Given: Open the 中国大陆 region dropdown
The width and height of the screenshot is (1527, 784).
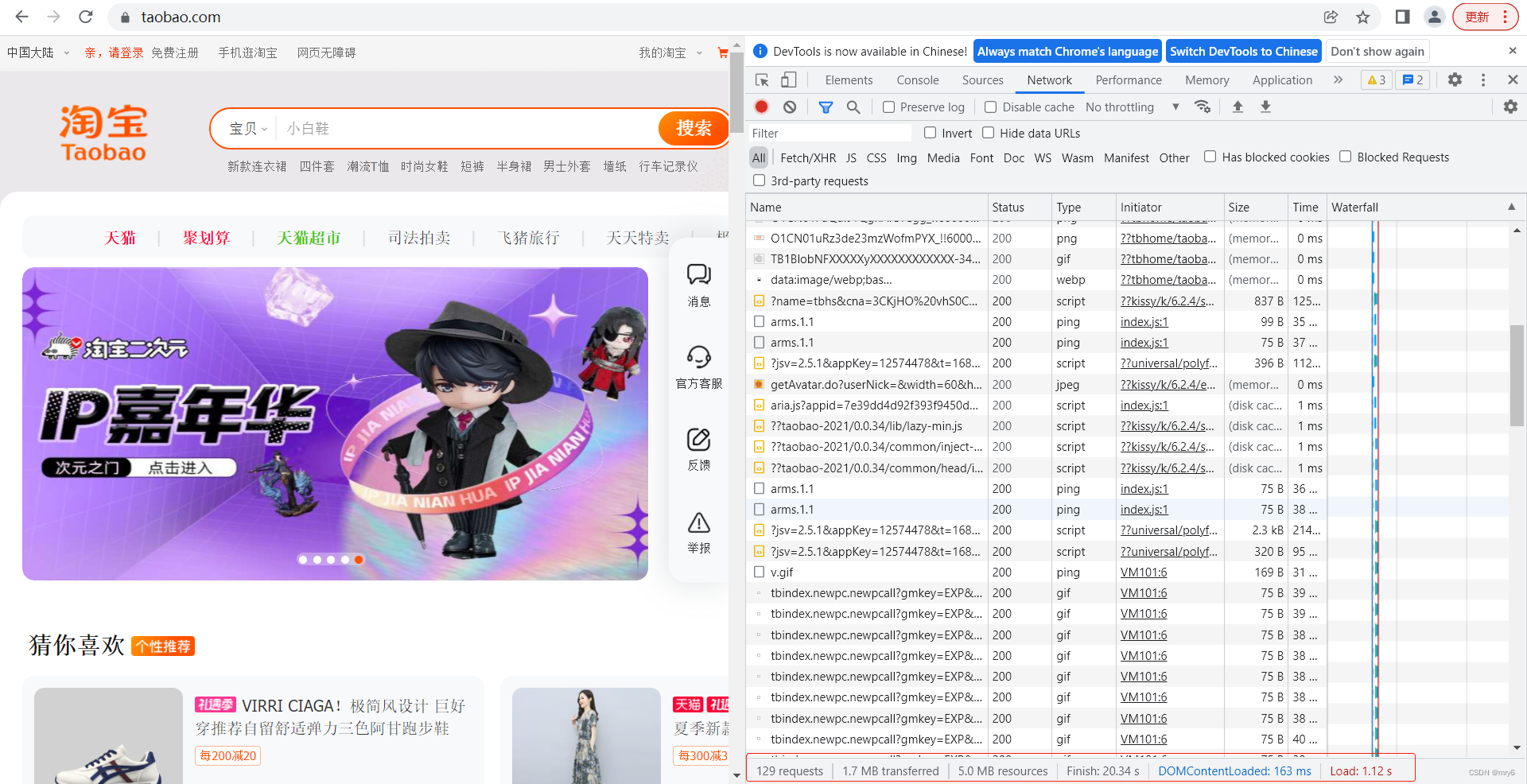Looking at the screenshot, I should tap(37, 52).
